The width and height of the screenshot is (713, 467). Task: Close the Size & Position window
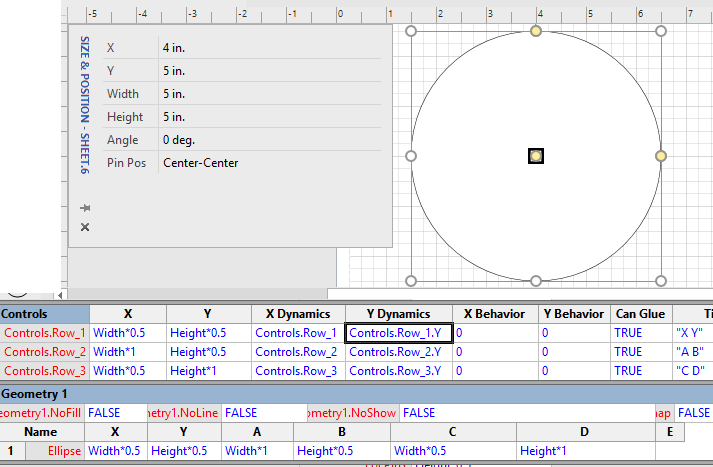tap(85, 228)
